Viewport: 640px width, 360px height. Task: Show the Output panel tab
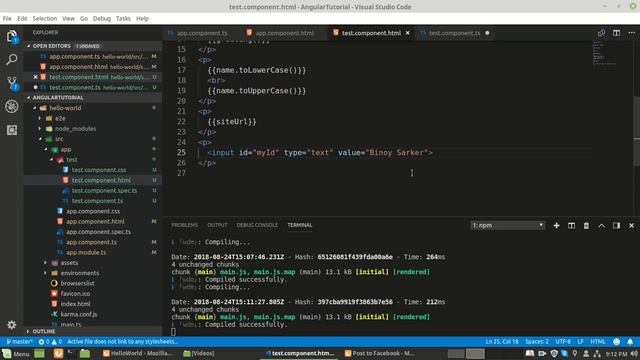pyautogui.click(x=217, y=225)
